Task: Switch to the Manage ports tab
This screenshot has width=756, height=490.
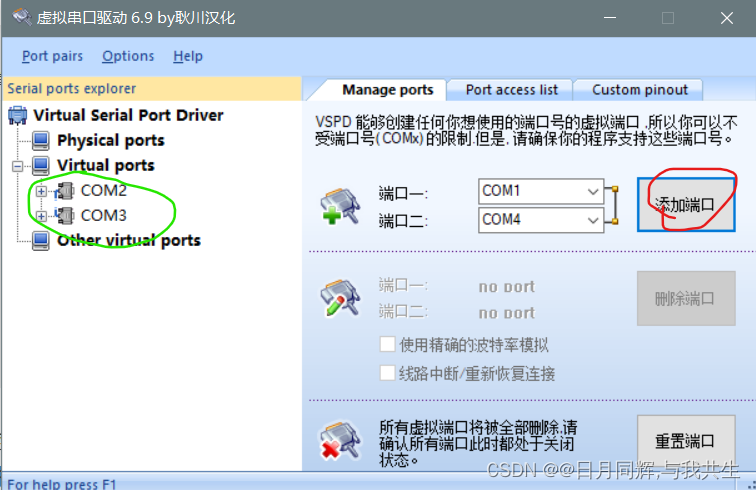Action: point(388,90)
